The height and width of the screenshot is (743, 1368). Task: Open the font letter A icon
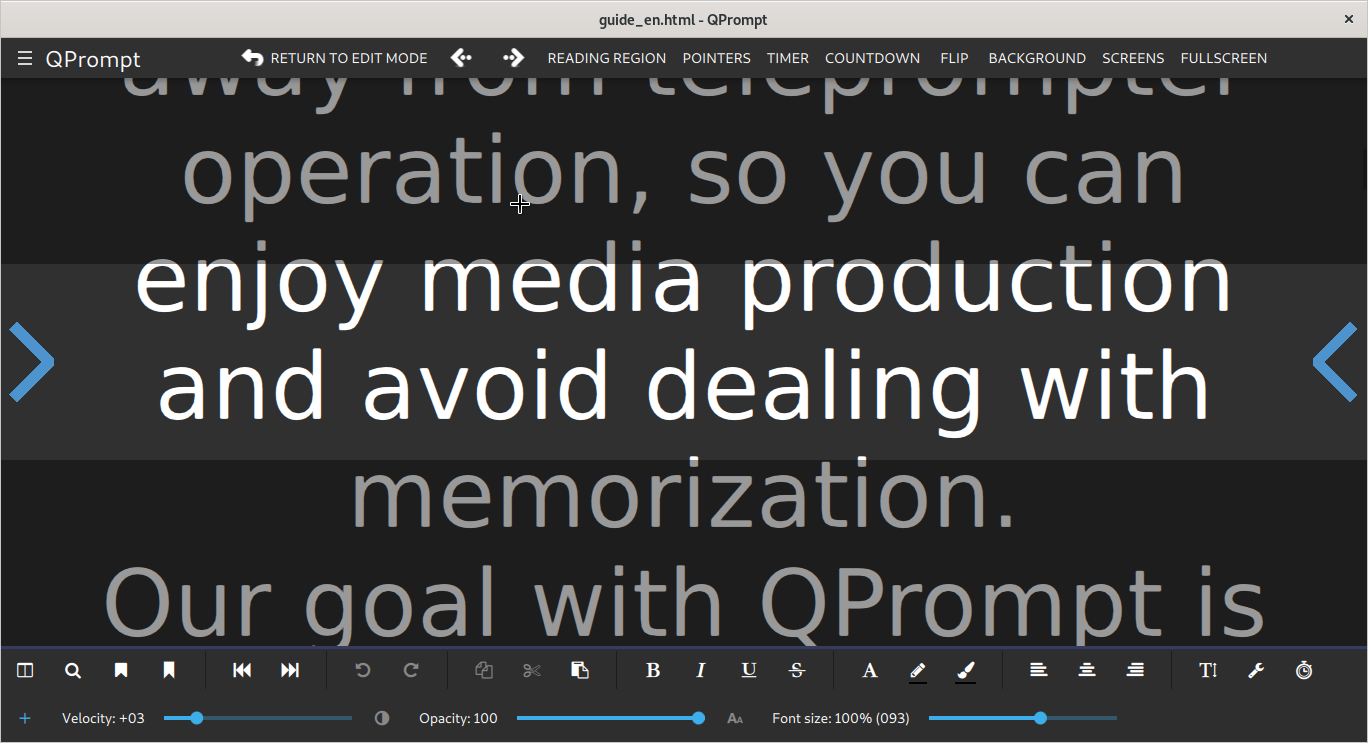click(870, 670)
